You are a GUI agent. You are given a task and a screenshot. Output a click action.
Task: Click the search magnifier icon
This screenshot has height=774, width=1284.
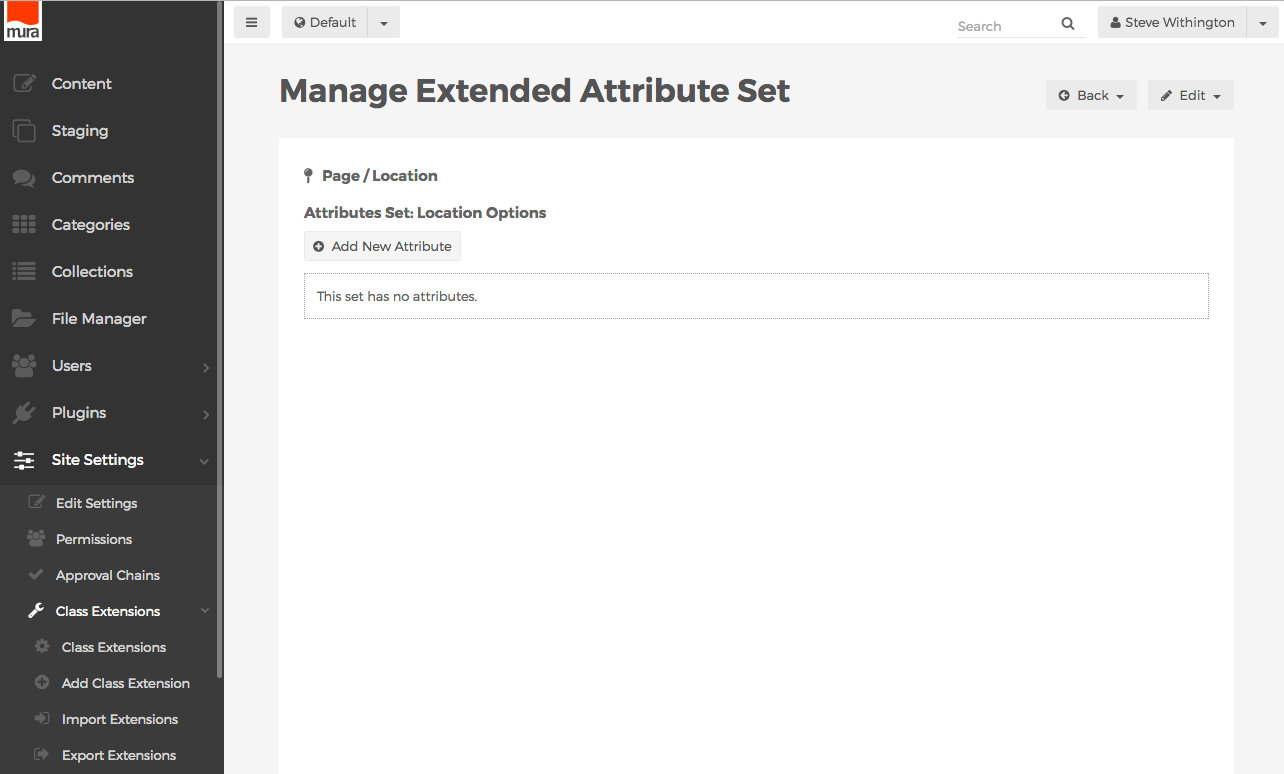(1068, 24)
